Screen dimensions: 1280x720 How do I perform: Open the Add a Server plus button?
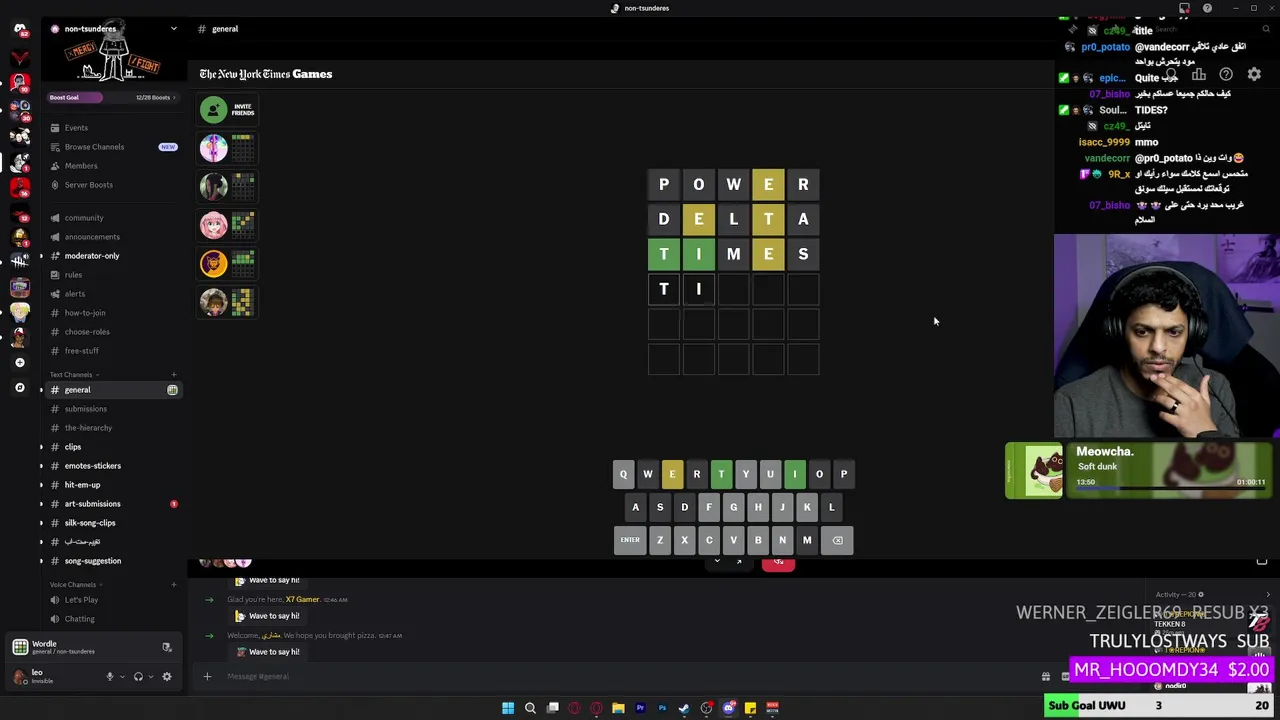pyautogui.click(x=19, y=362)
